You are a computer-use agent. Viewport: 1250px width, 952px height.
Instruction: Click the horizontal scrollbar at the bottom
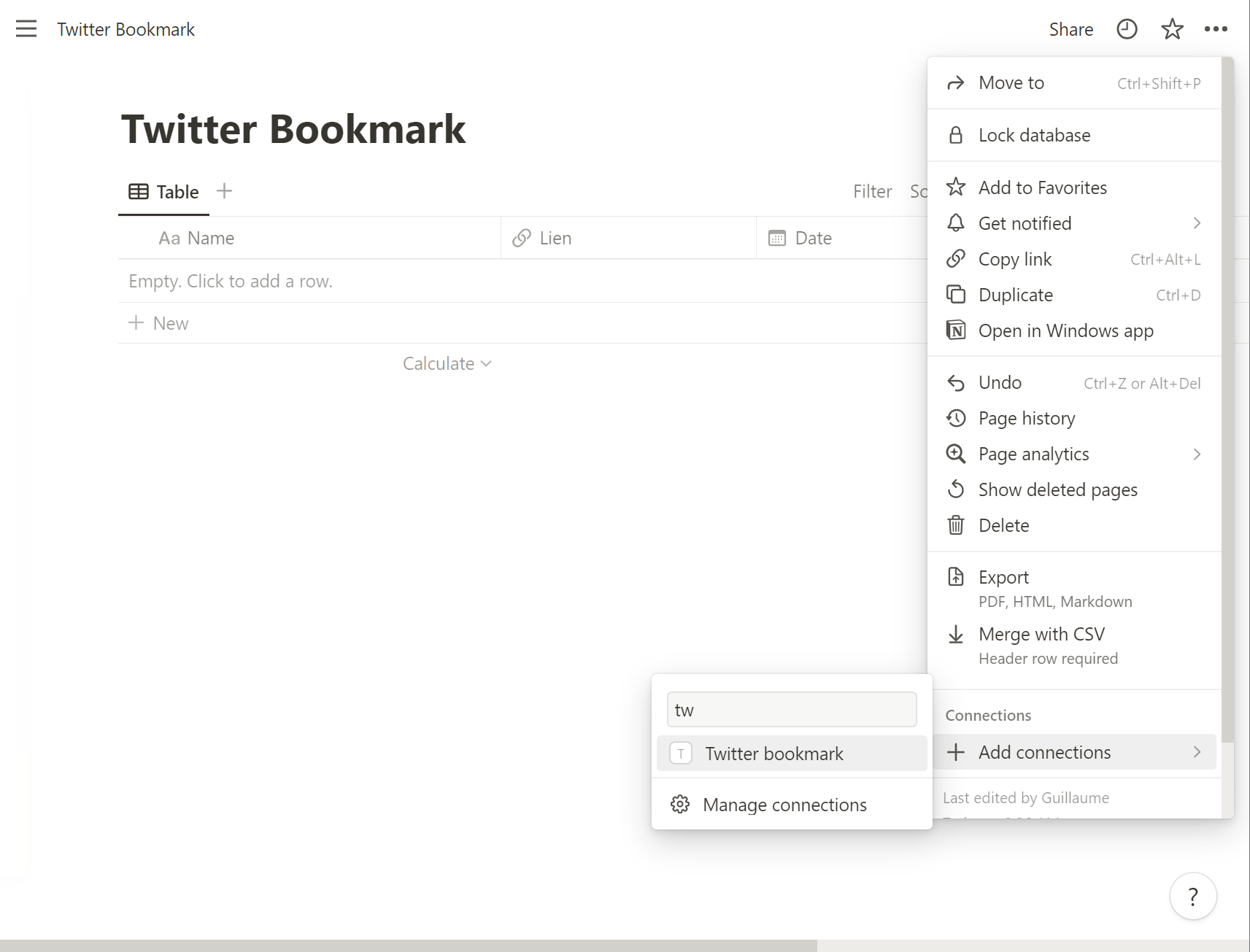409,945
